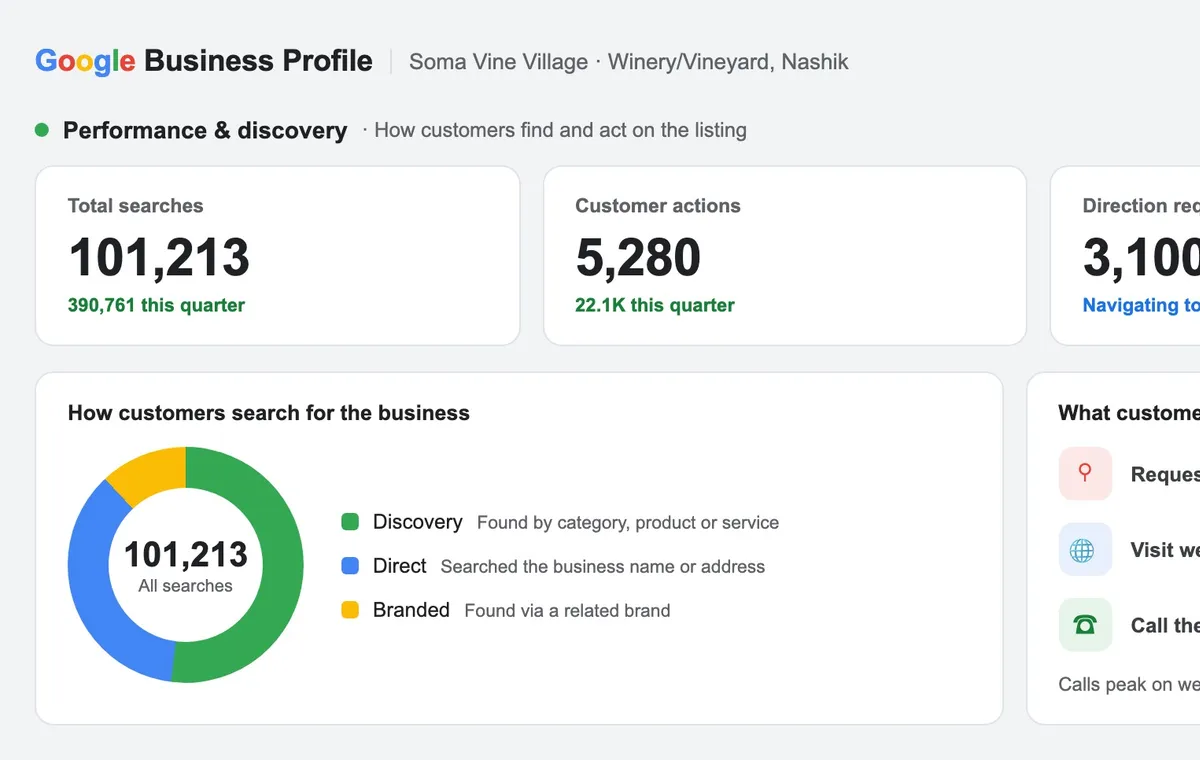Open the Customer actions card
1200x760 pixels.
785,256
